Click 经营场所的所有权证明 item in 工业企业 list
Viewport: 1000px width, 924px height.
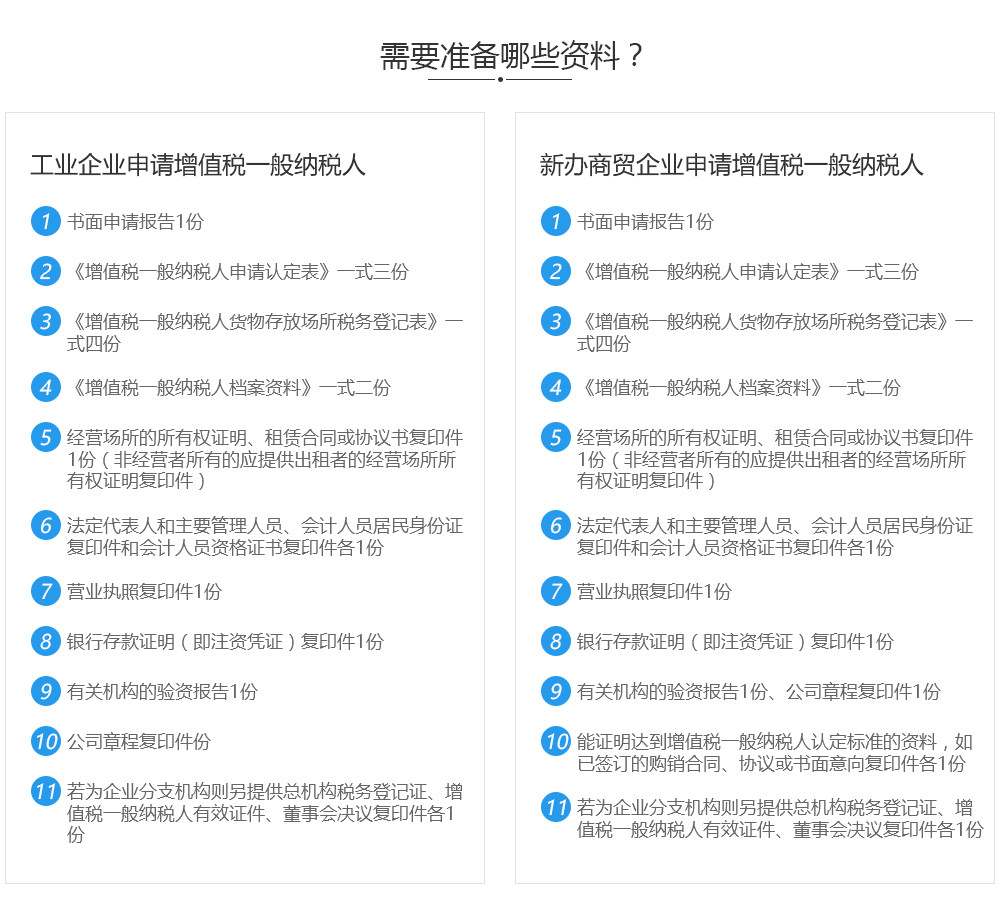click(x=265, y=459)
